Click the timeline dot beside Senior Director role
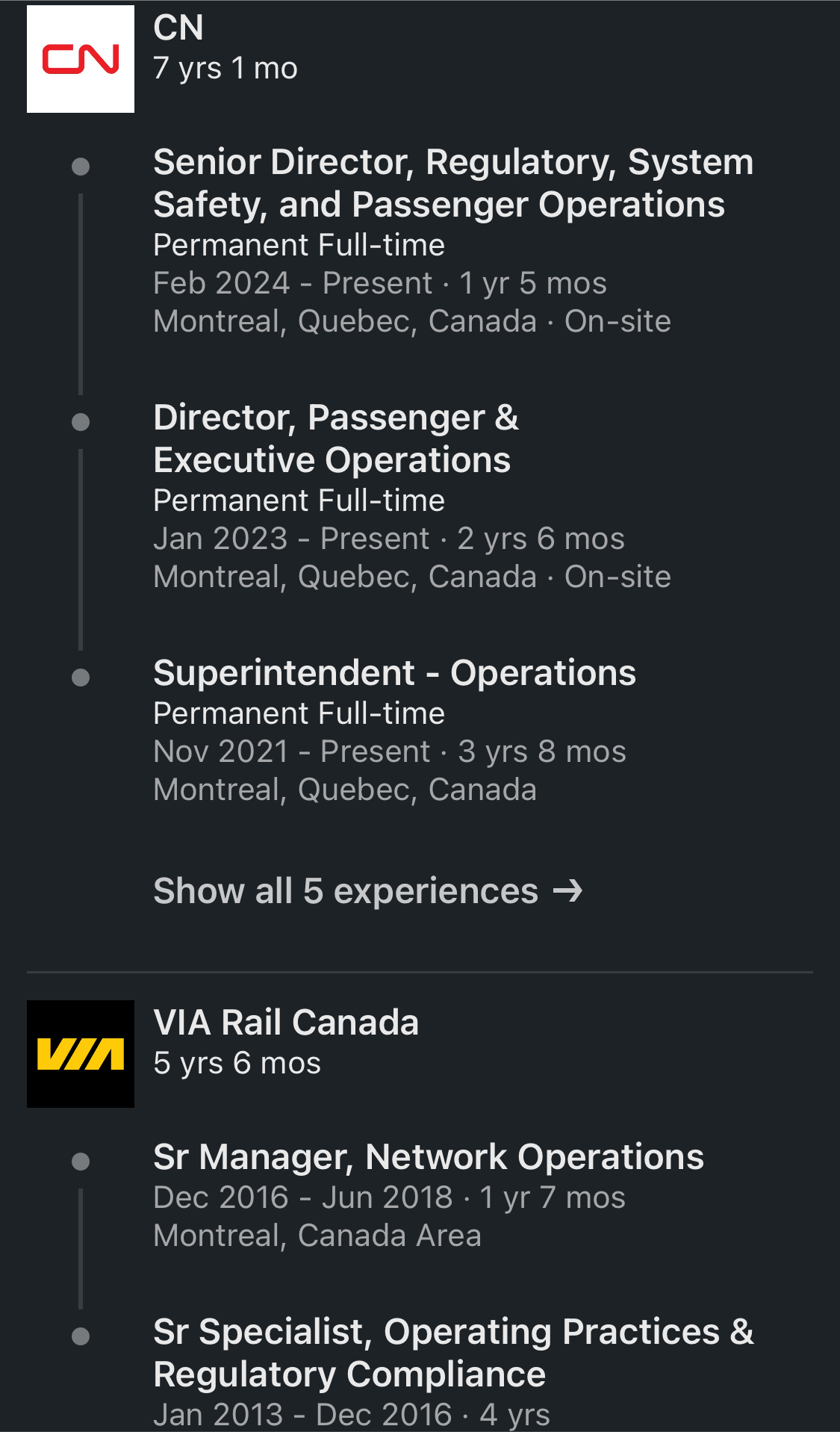The image size is (840, 1432). 81,166
